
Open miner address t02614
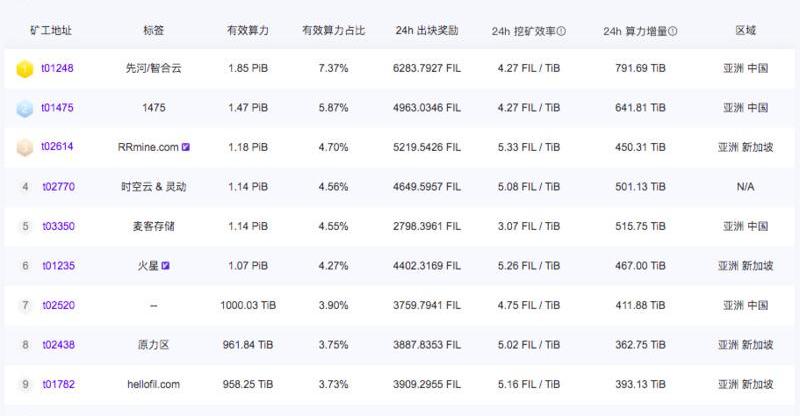(57, 146)
